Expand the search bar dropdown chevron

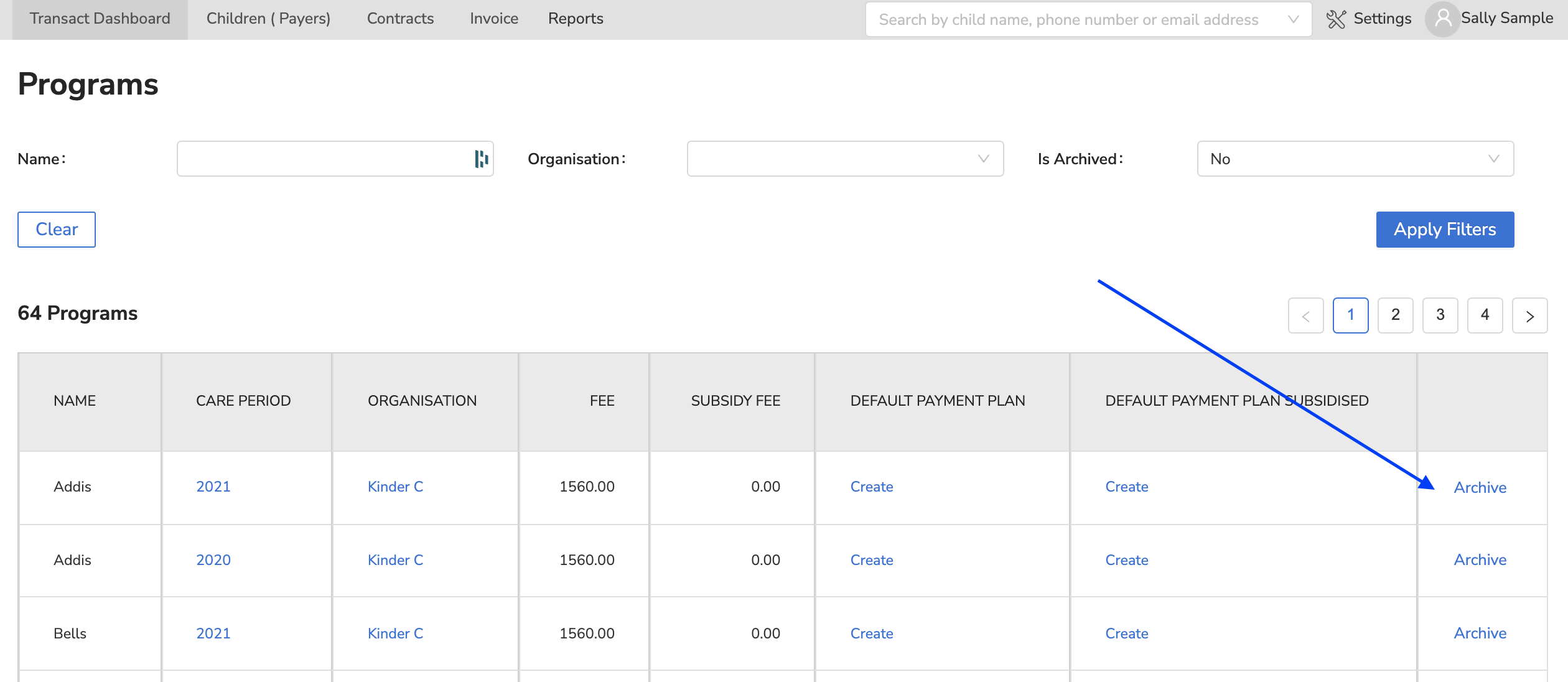click(x=1293, y=19)
